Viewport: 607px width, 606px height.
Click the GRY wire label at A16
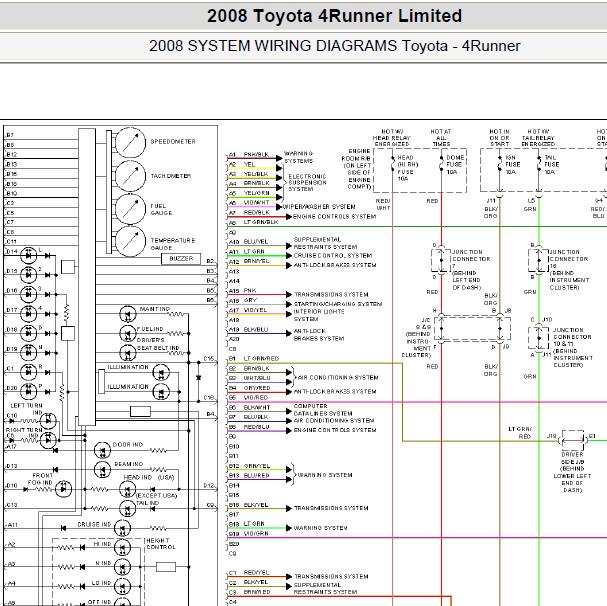click(x=250, y=300)
